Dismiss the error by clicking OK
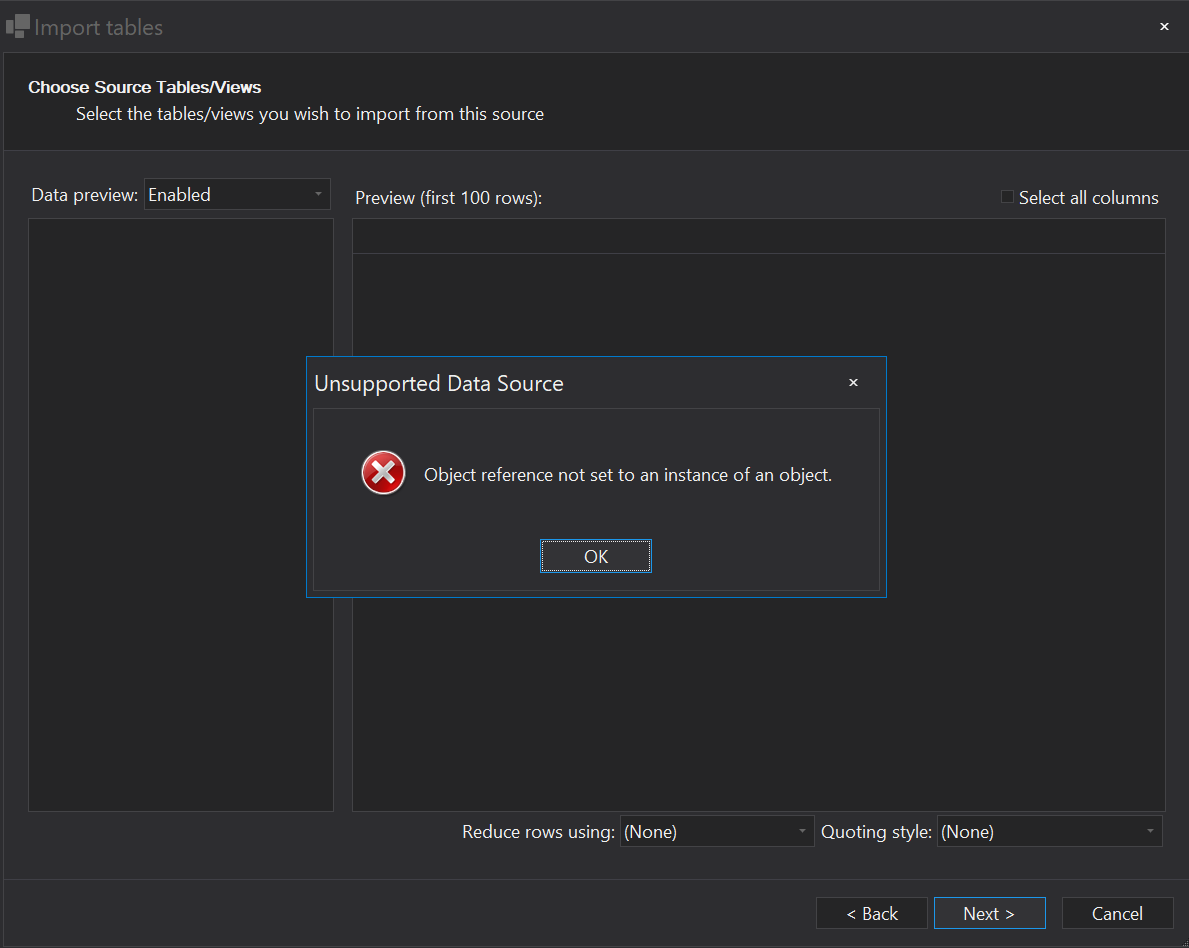Viewport: 1189px width, 948px height. [595, 556]
